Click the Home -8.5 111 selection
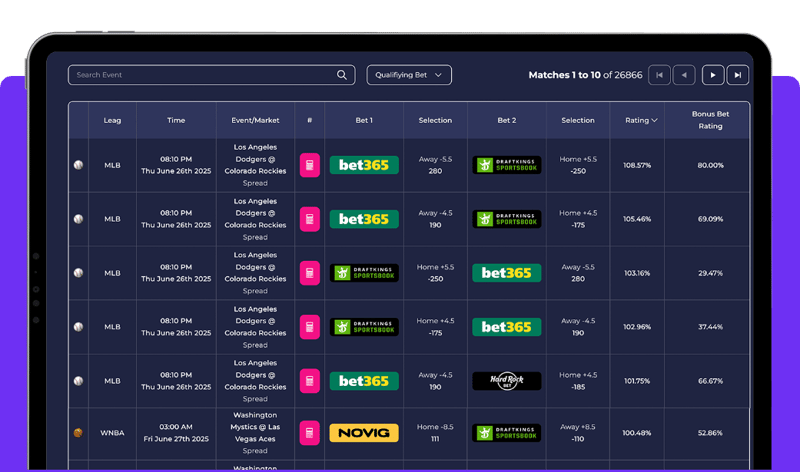The width and height of the screenshot is (800, 472). pyautogui.click(x=435, y=433)
